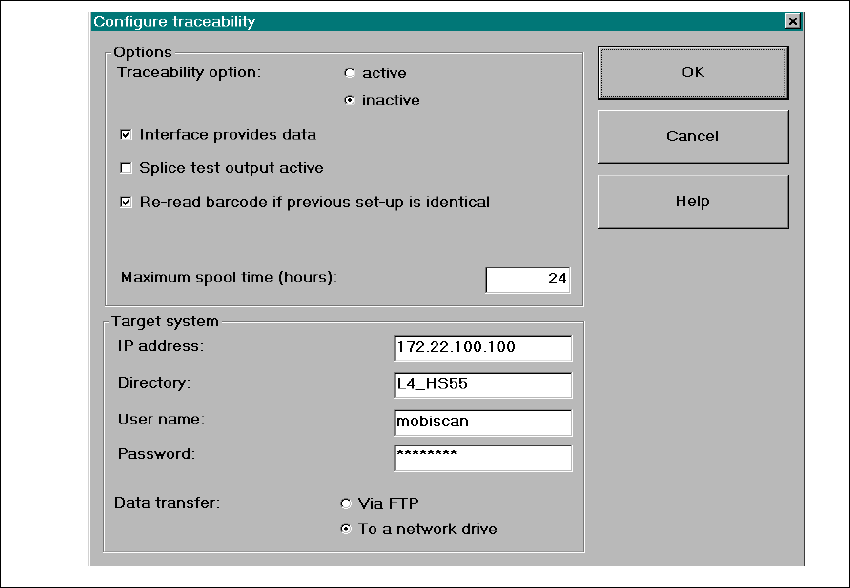Click the Directory field containing L4_HS55
This screenshot has width=850, height=588.
pos(483,385)
